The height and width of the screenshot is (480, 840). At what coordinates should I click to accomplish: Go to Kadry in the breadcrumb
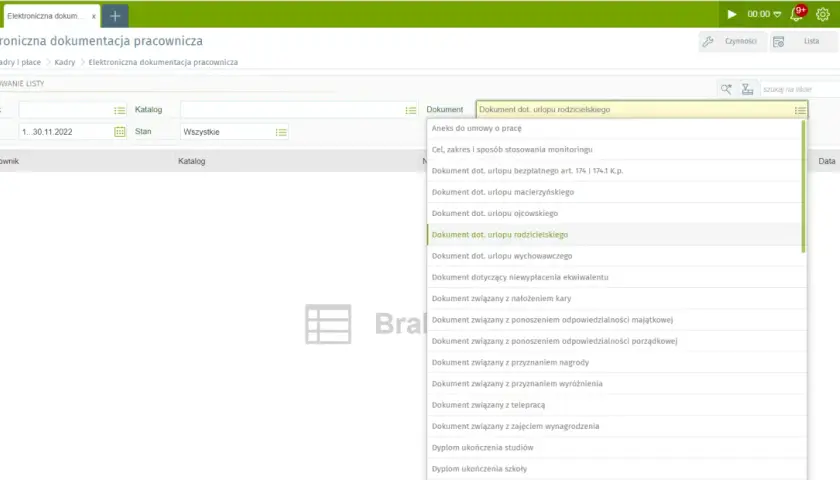65,62
